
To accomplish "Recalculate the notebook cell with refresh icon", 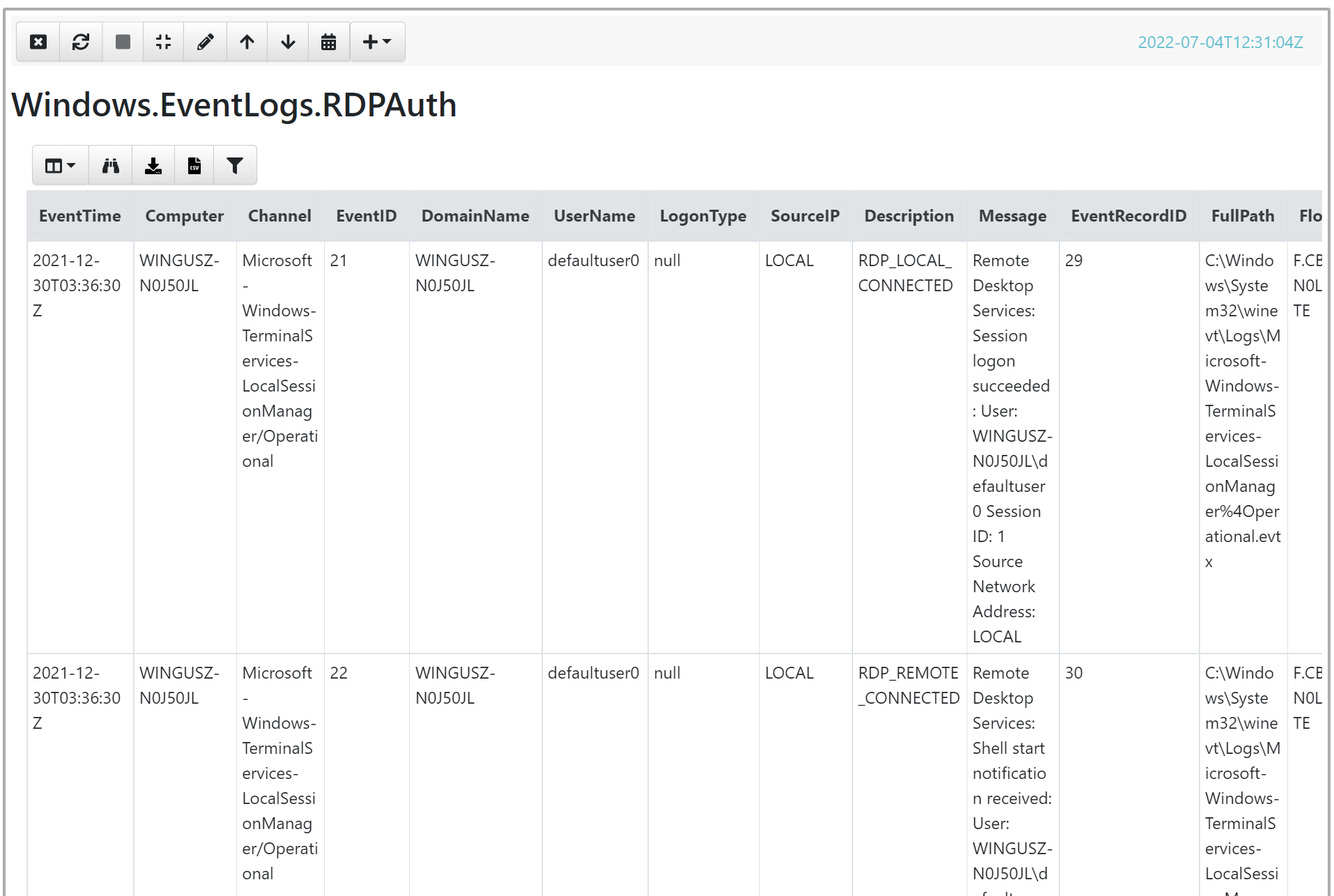I will (x=81, y=42).
